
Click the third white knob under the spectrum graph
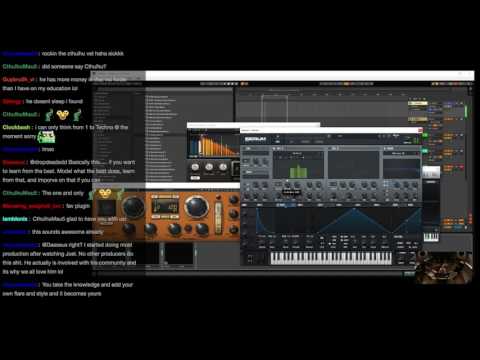click(x=223, y=167)
